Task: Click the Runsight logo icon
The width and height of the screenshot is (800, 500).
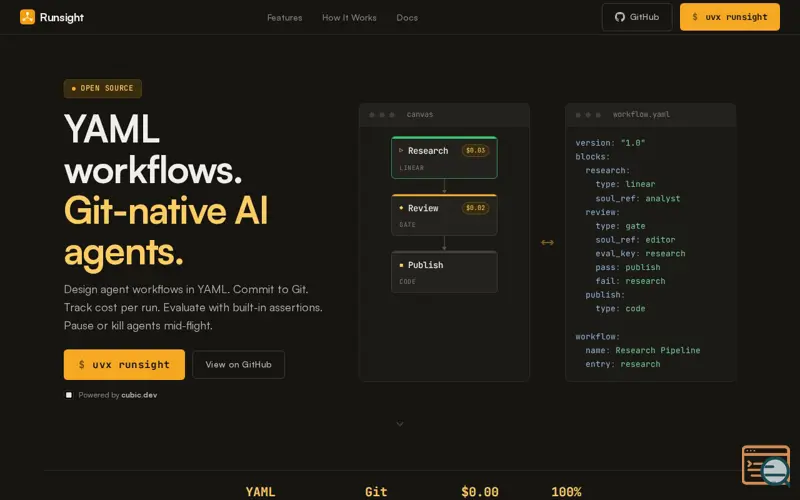Action: [x=27, y=17]
